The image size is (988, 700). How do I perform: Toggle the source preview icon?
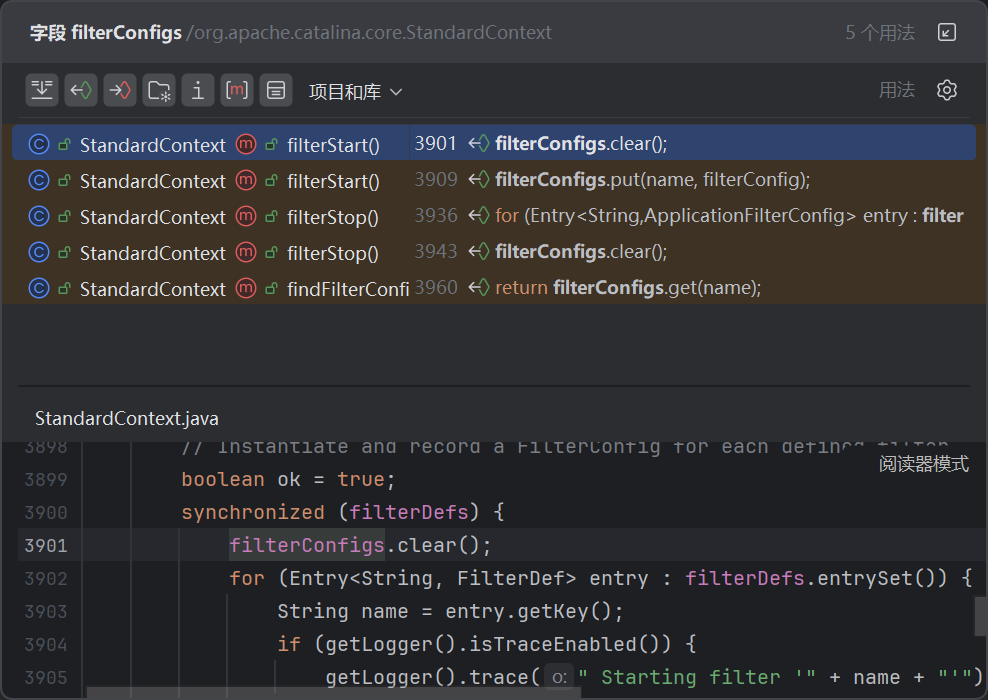276,91
